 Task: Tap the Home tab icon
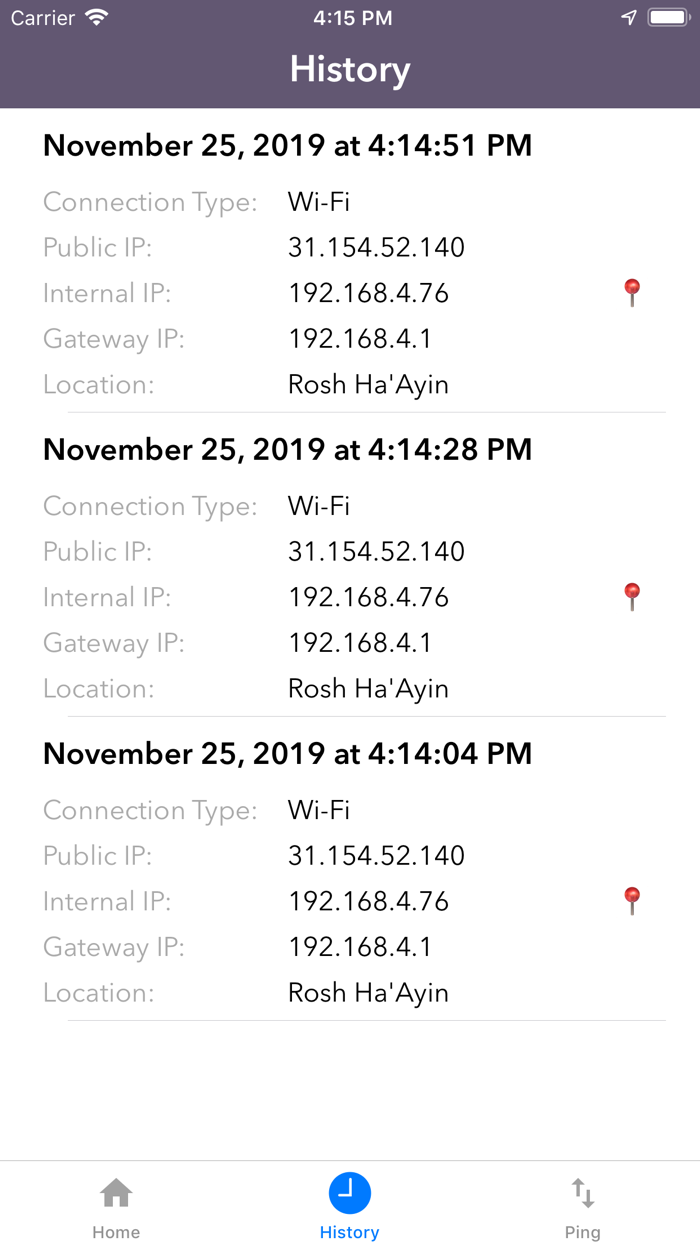click(116, 1192)
